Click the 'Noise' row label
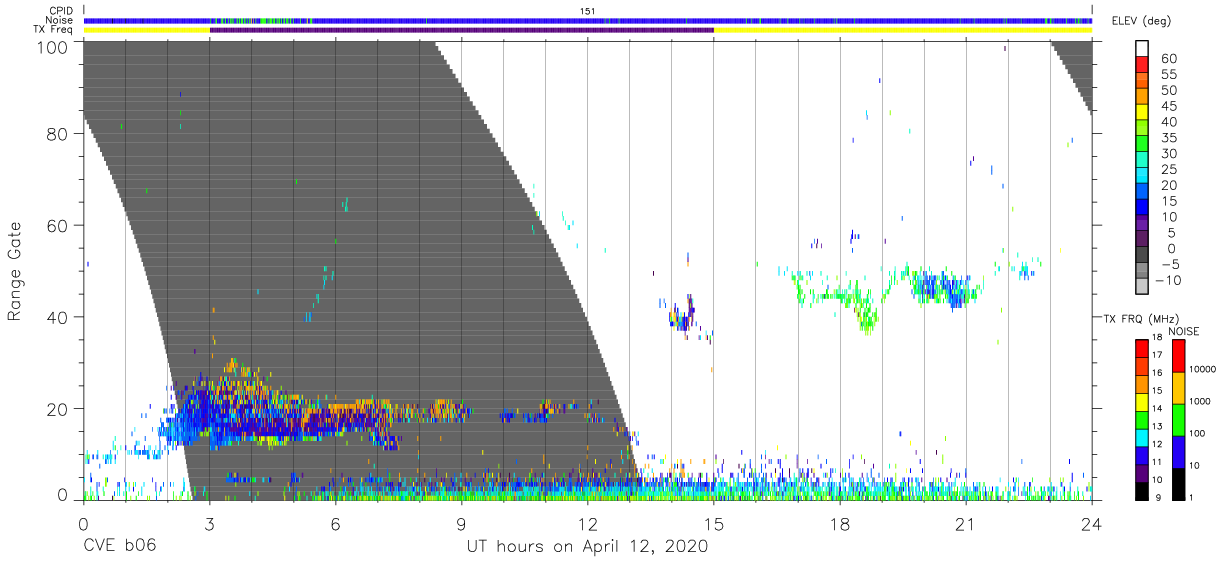 tap(61, 20)
